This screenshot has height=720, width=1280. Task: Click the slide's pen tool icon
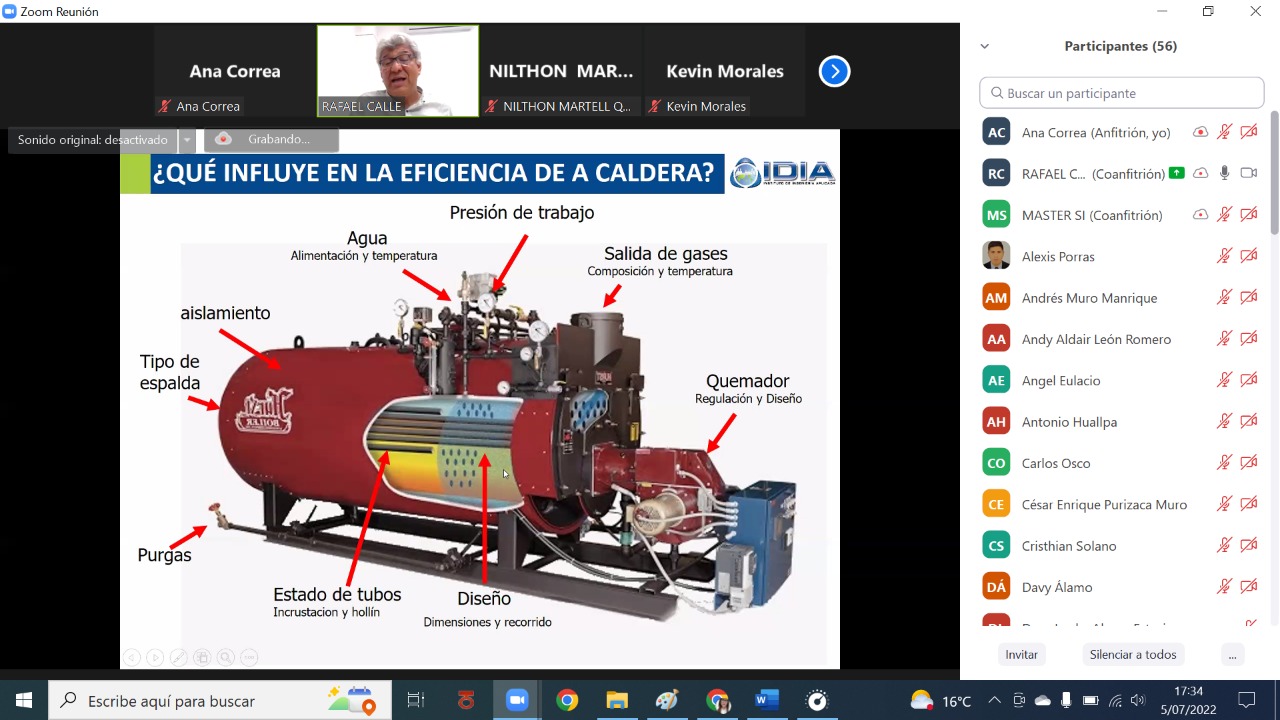click(179, 657)
